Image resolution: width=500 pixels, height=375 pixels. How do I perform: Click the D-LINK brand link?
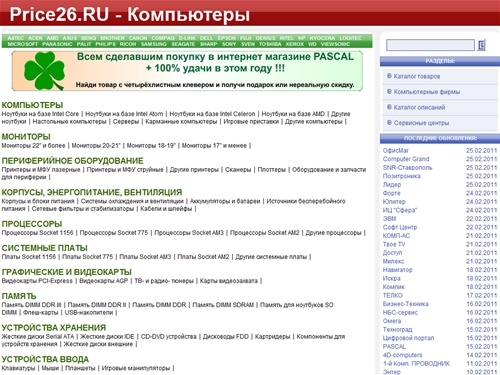[x=186, y=38]
